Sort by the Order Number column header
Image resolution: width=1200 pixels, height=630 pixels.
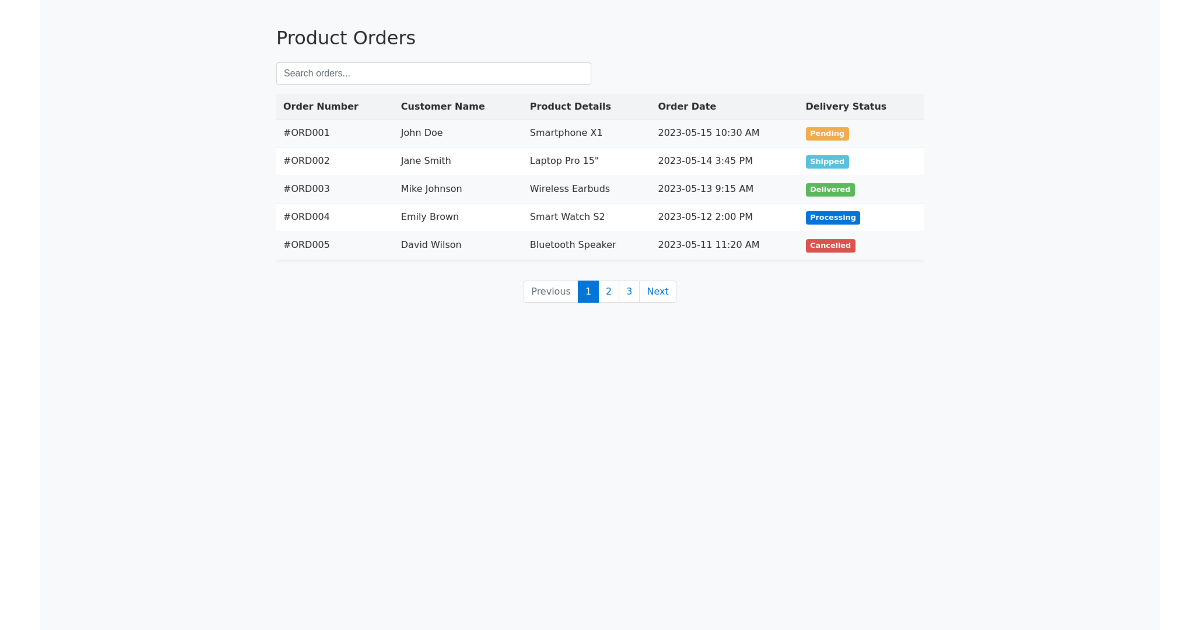[321, 106]
